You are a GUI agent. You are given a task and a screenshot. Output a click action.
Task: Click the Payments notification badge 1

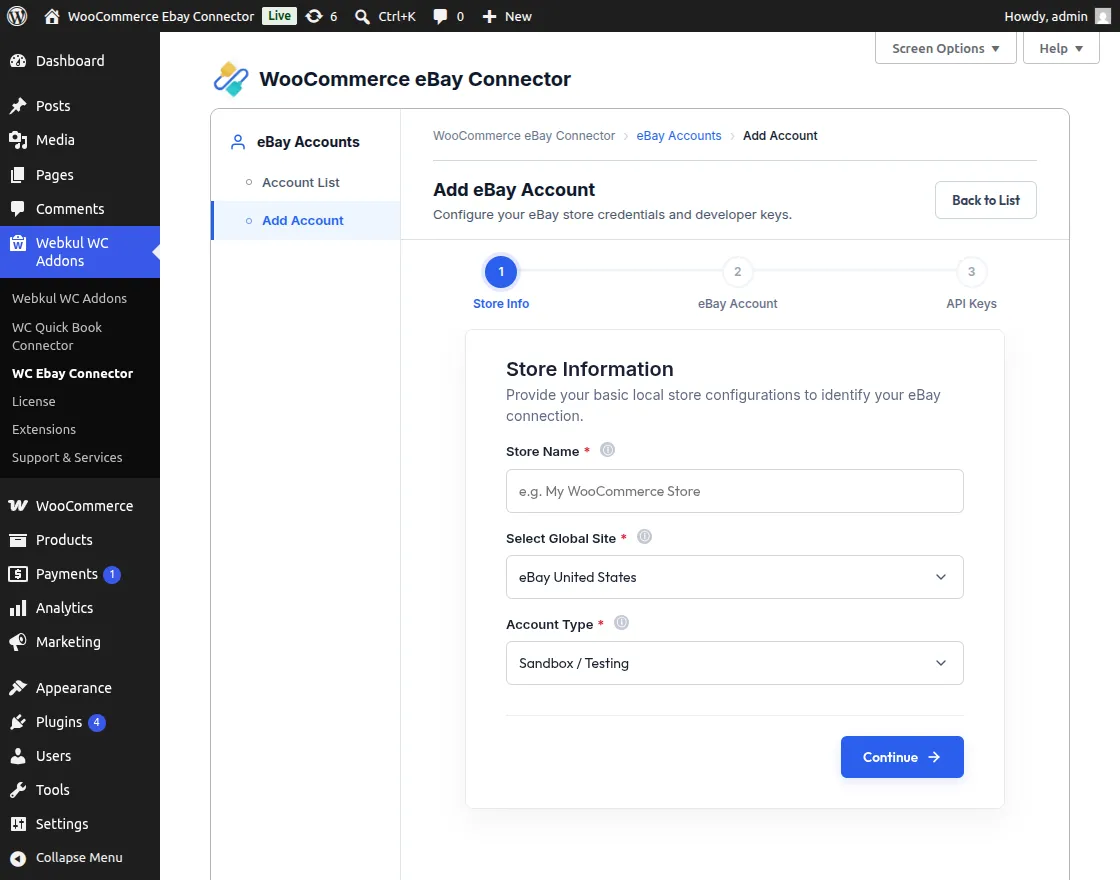[111, 574]
